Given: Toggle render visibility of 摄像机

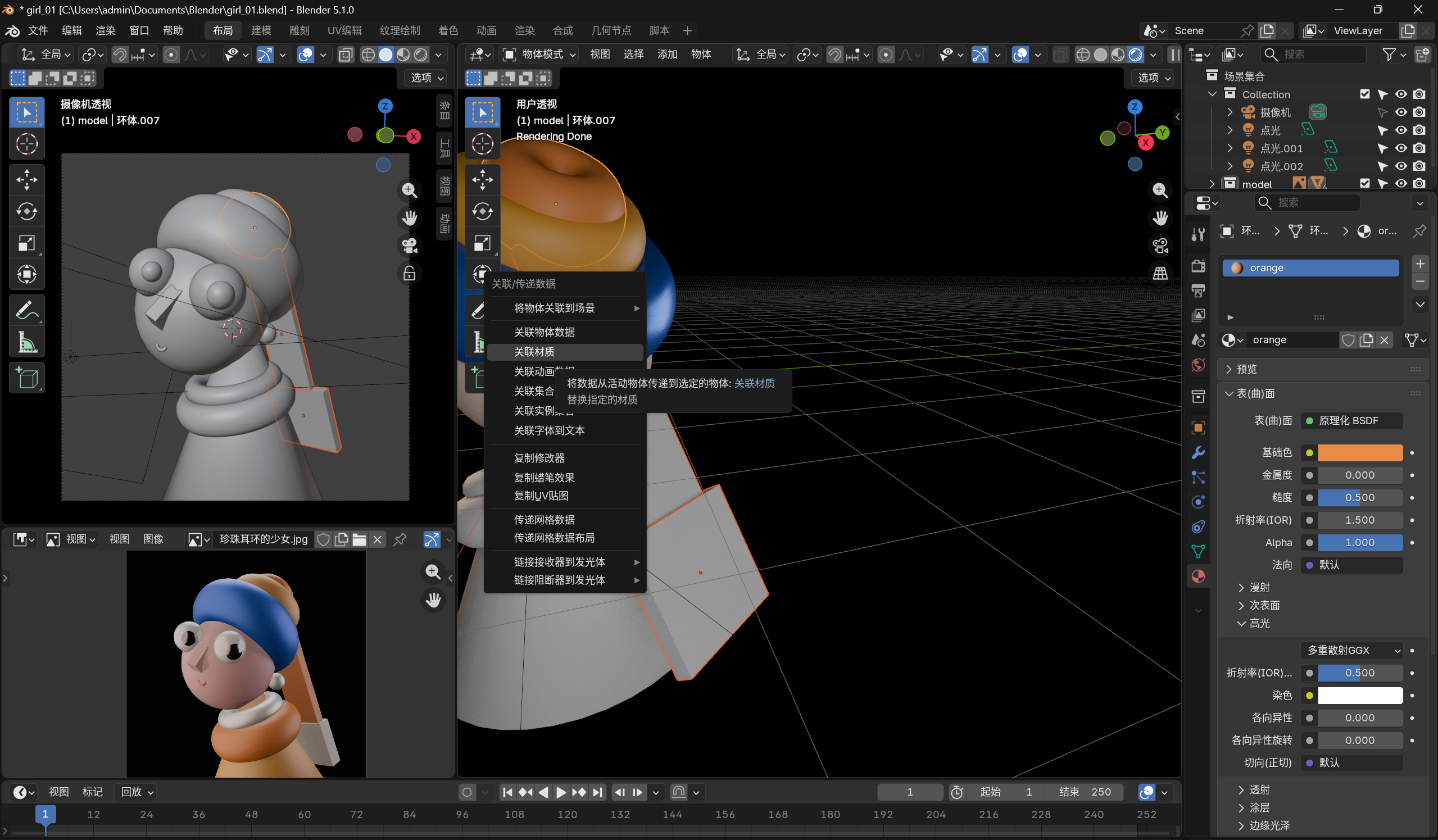Looking at the screenshot, I should tap(1419, 112).
